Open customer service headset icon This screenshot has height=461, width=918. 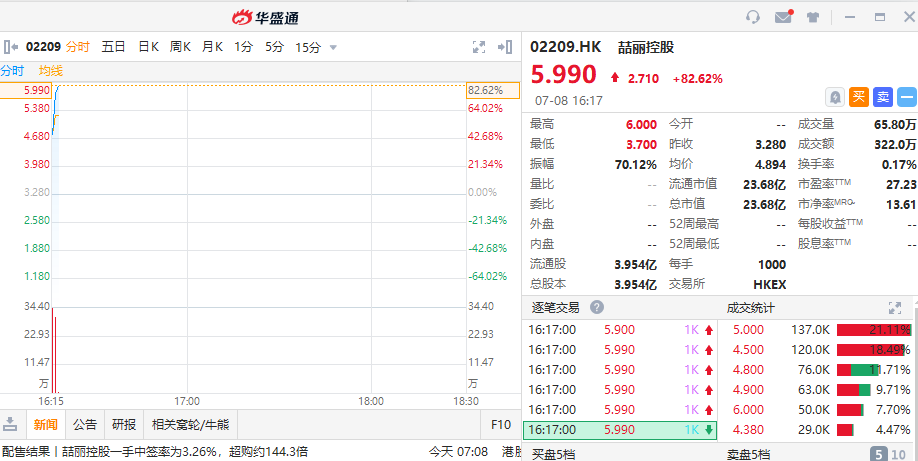(x=753, y=17)
